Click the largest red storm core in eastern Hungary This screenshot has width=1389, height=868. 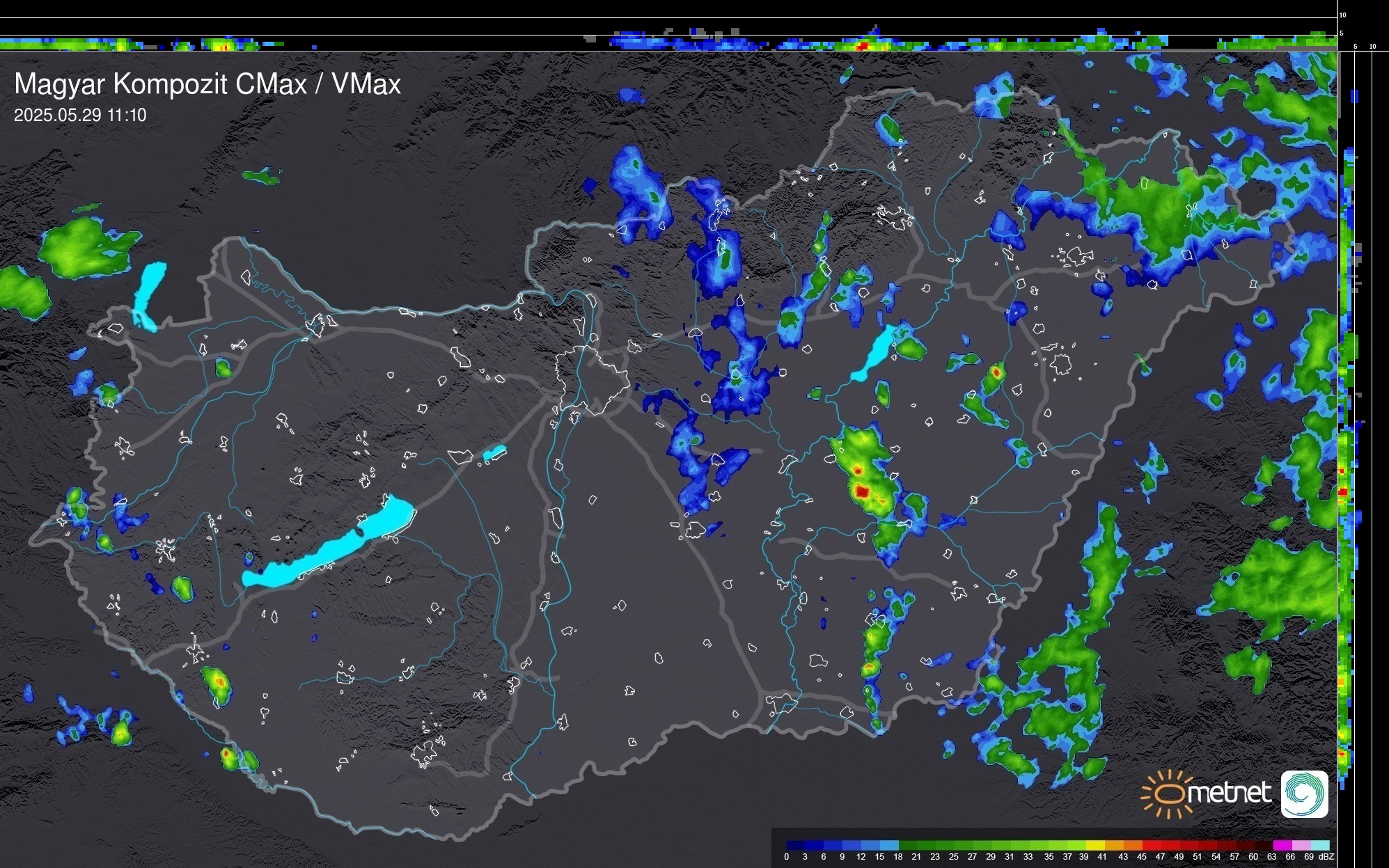pyautogui.click(x=862, y=491)
